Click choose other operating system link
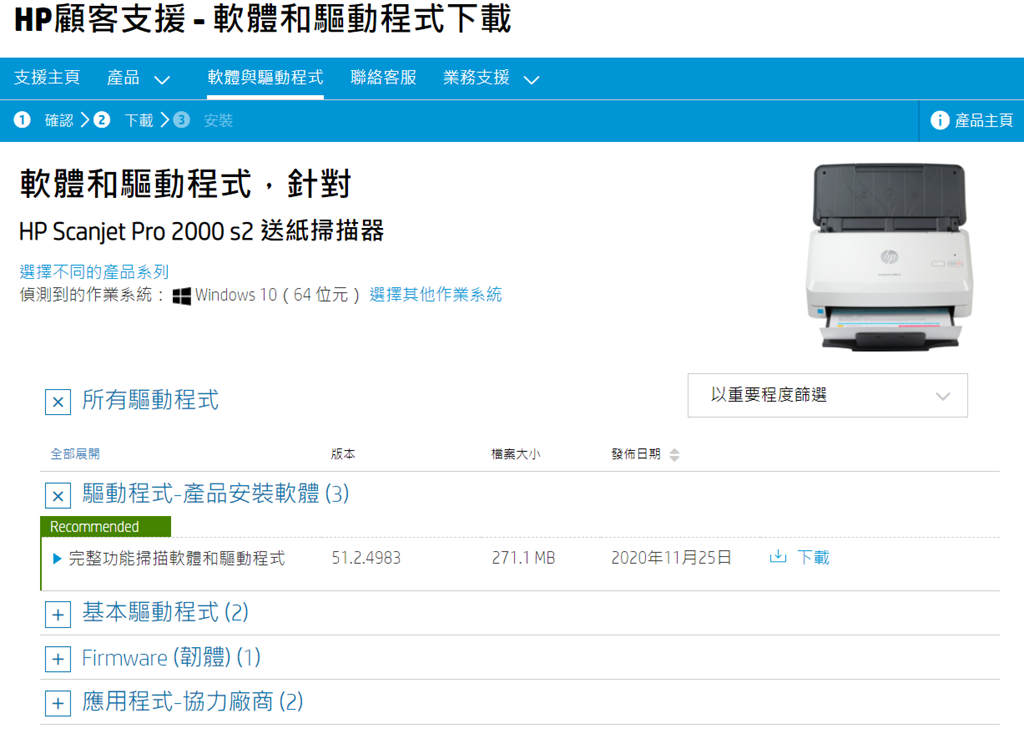This screenshot has width=1024, height=734. point(435,295)
